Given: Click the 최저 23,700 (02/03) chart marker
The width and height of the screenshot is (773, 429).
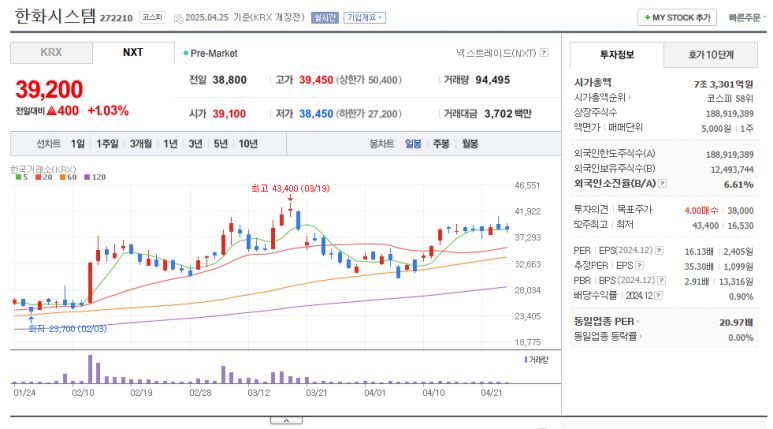Looking at the screenshot, I should pos(68,328).
